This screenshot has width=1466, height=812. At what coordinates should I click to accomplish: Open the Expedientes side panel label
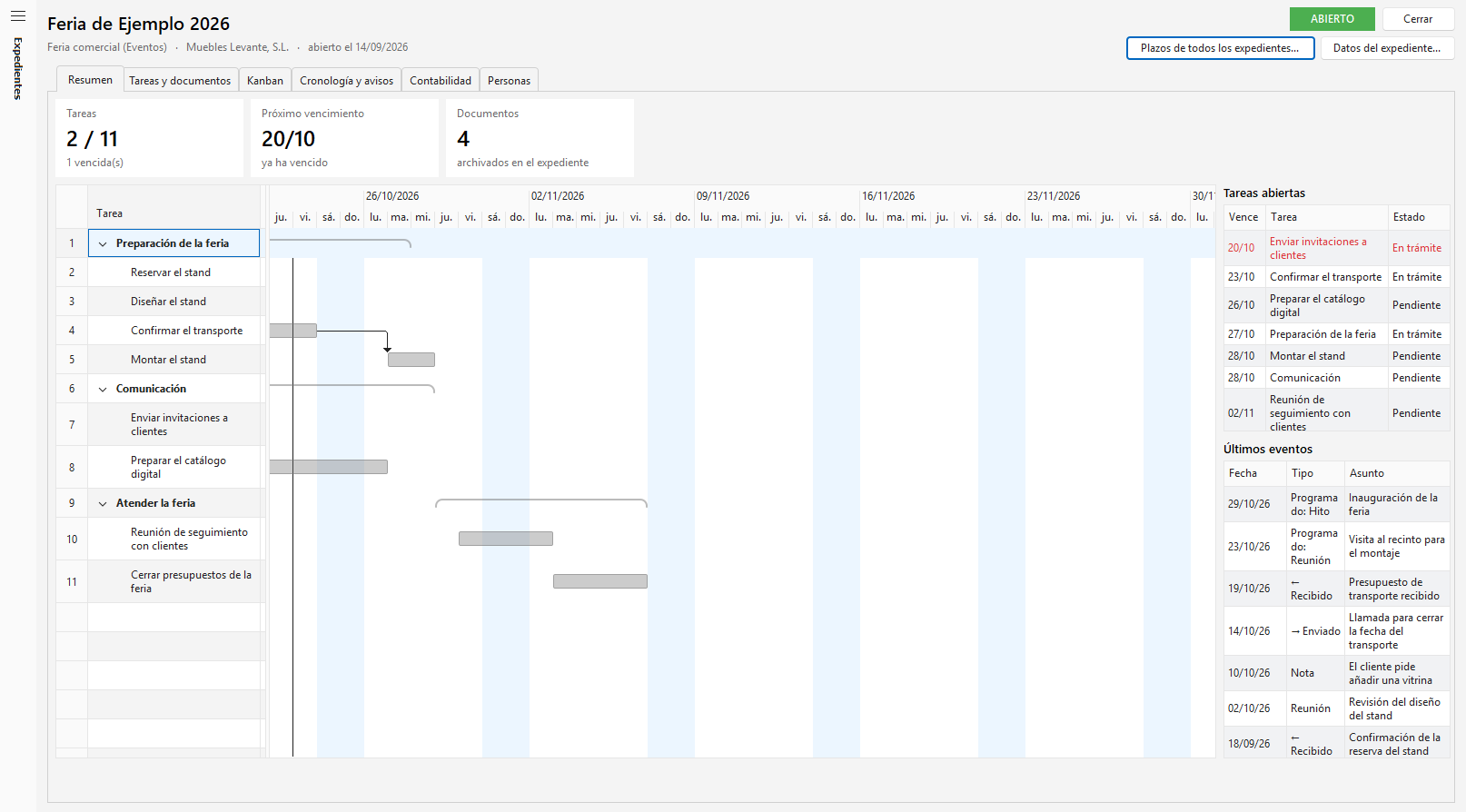tap(17, 68)
